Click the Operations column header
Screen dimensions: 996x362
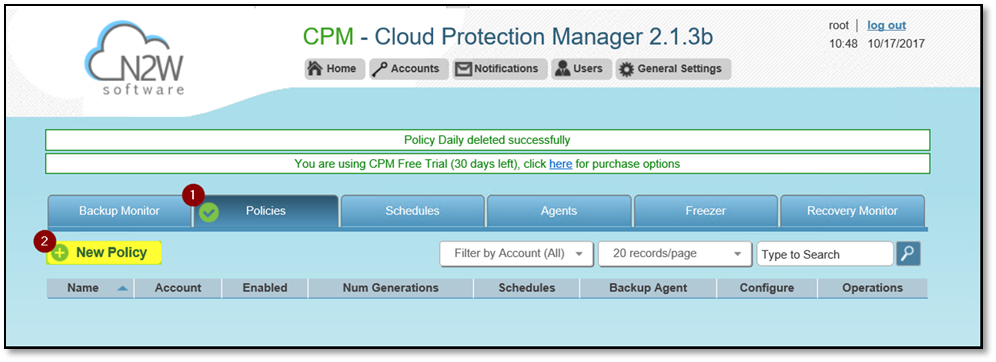click(x=872, y=288)
